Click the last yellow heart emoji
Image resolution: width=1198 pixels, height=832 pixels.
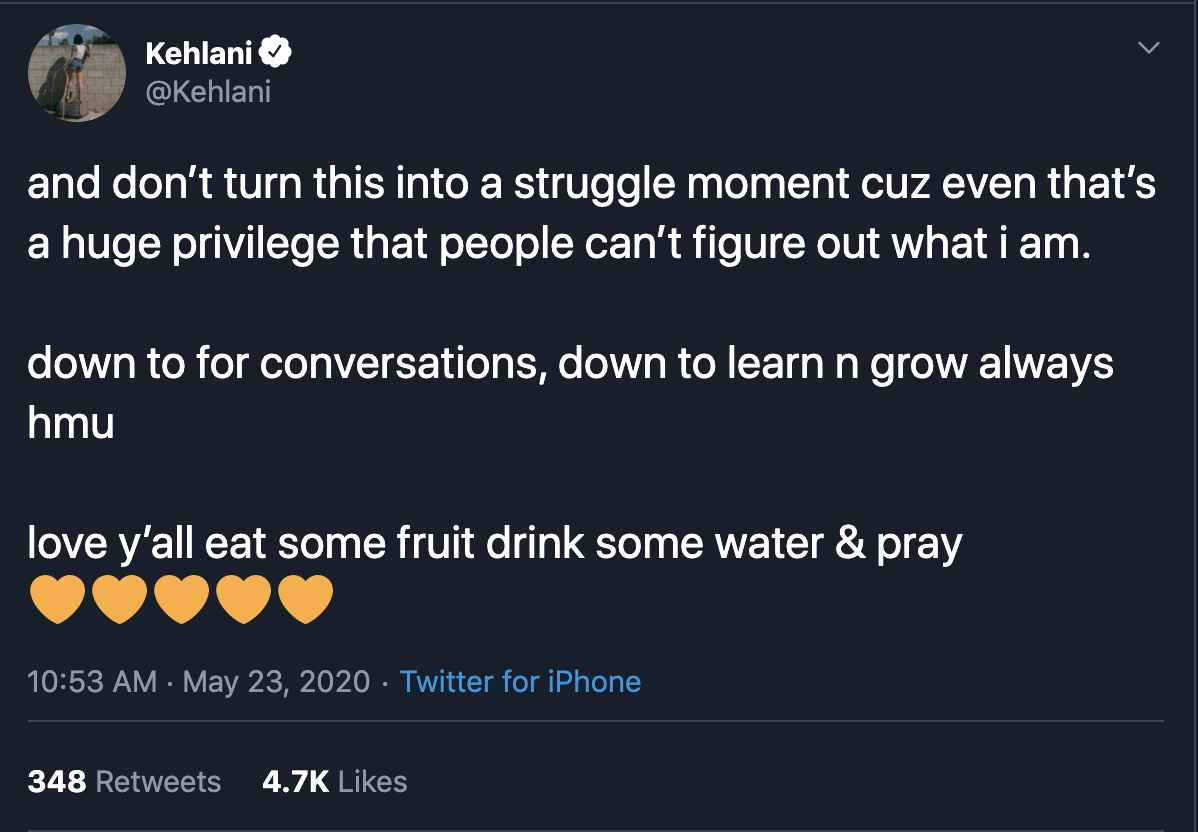306,600
